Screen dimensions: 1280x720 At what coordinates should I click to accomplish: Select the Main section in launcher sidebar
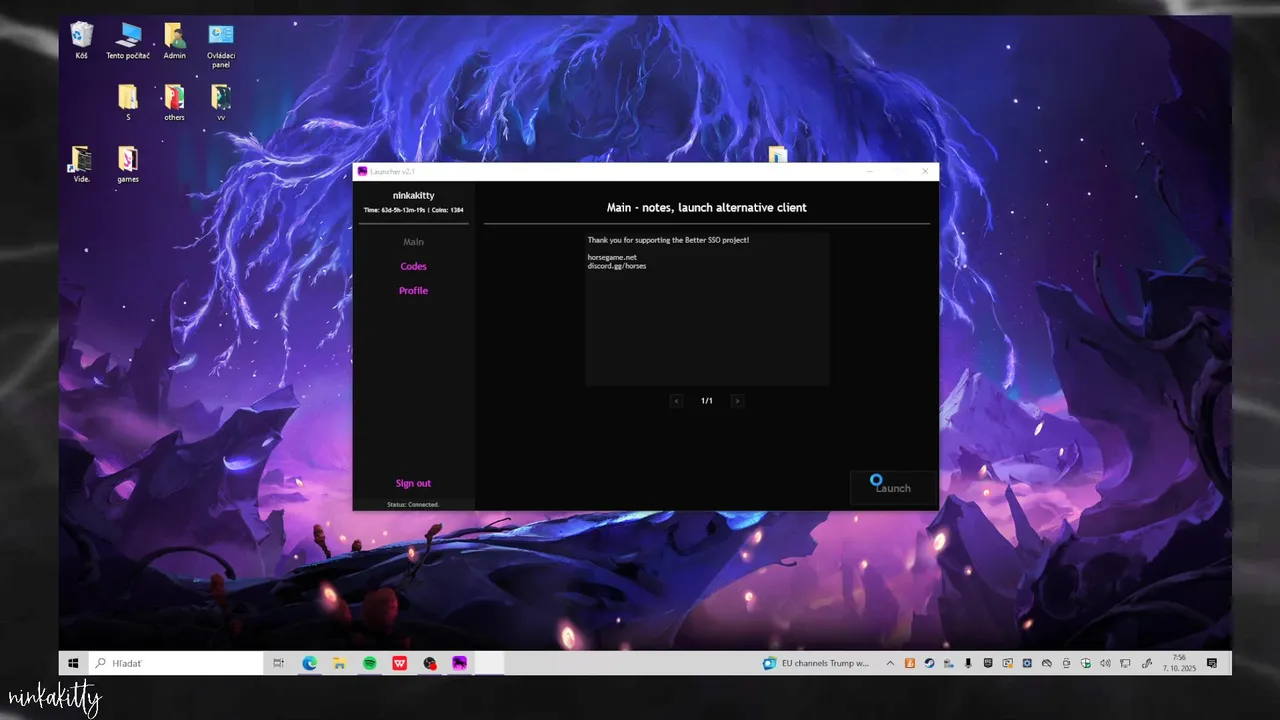click(x=413, y=242)
